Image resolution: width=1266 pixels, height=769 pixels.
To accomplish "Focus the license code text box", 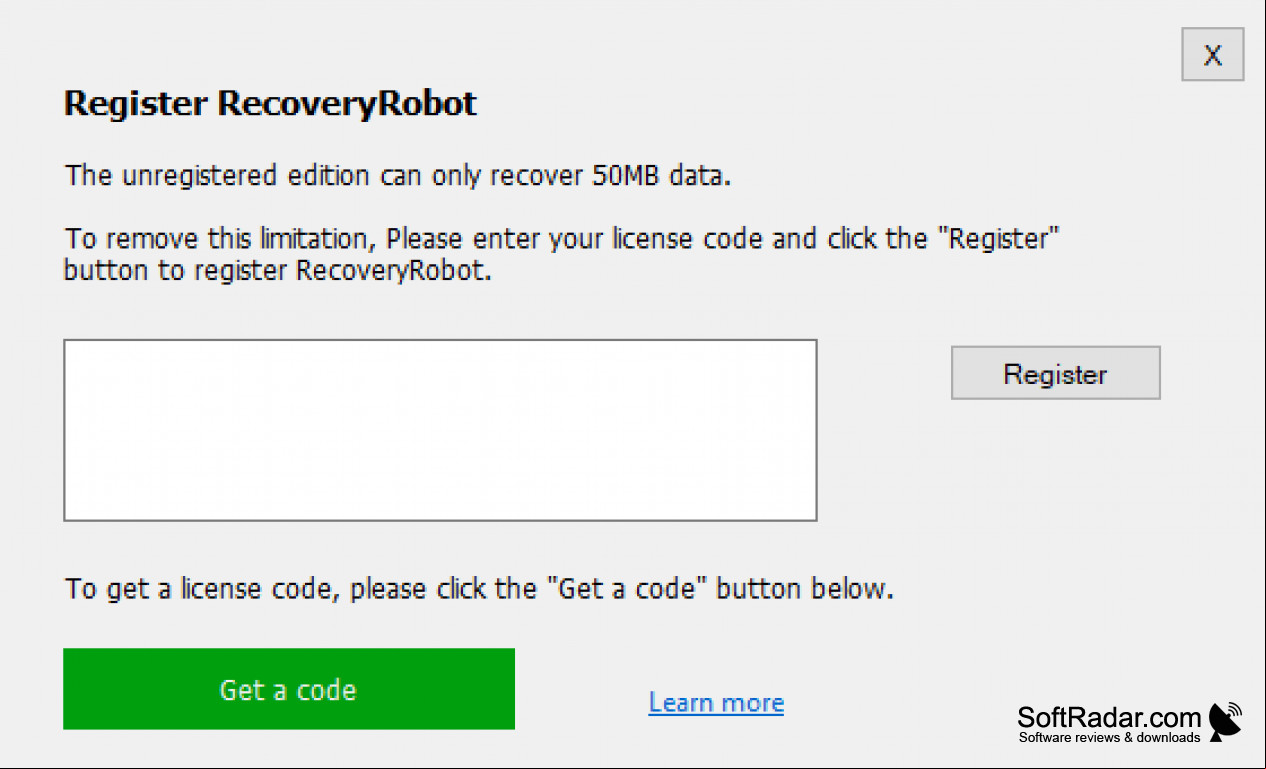I will (440, 430).
